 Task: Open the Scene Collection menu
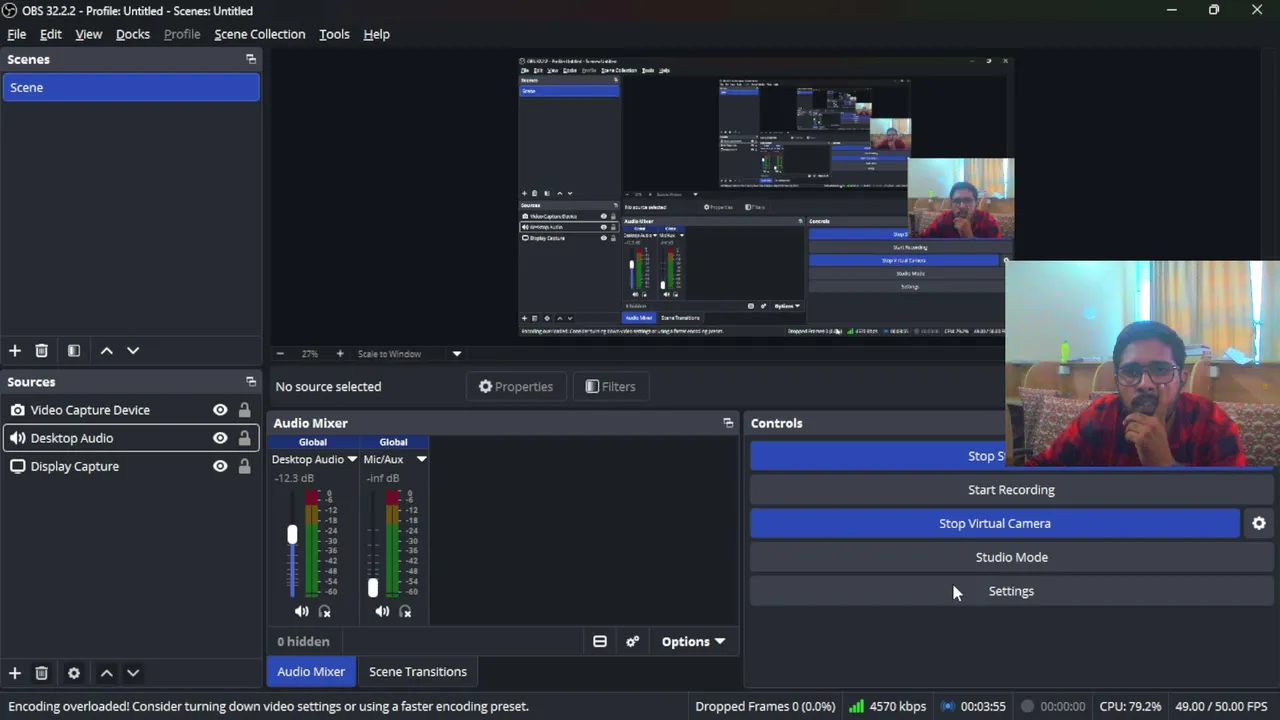tap(260, 34)
